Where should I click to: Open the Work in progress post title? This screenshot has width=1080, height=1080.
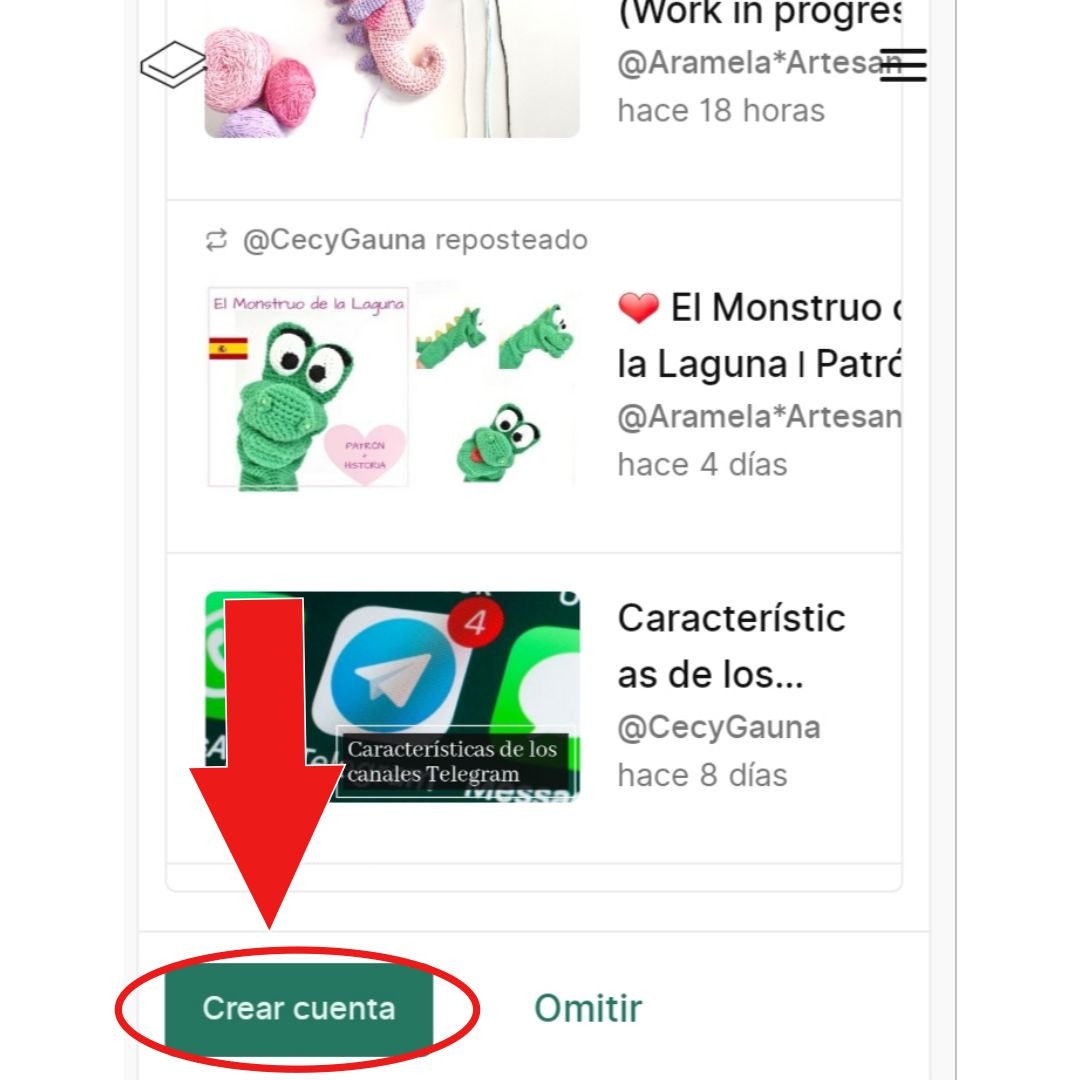[x=760, y=14]
